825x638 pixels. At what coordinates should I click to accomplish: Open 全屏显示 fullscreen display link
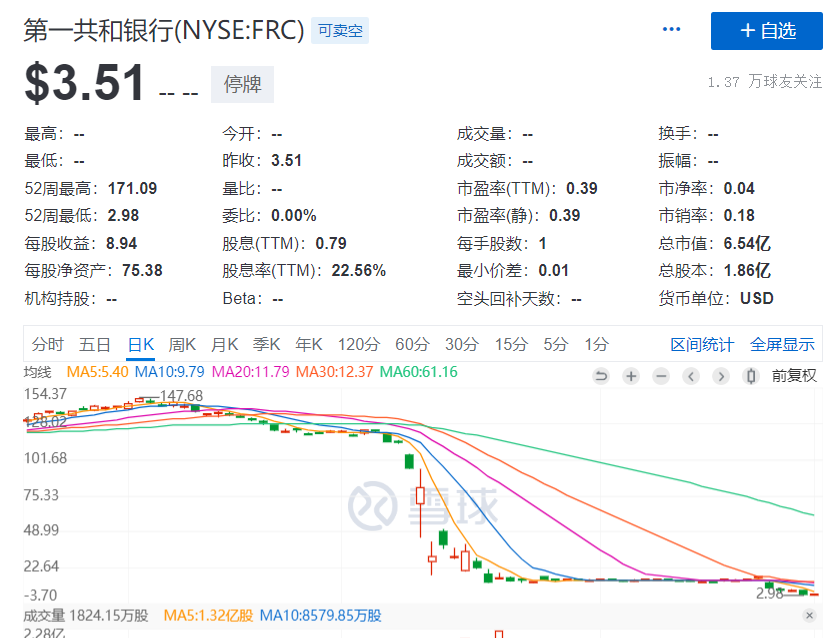782,345
